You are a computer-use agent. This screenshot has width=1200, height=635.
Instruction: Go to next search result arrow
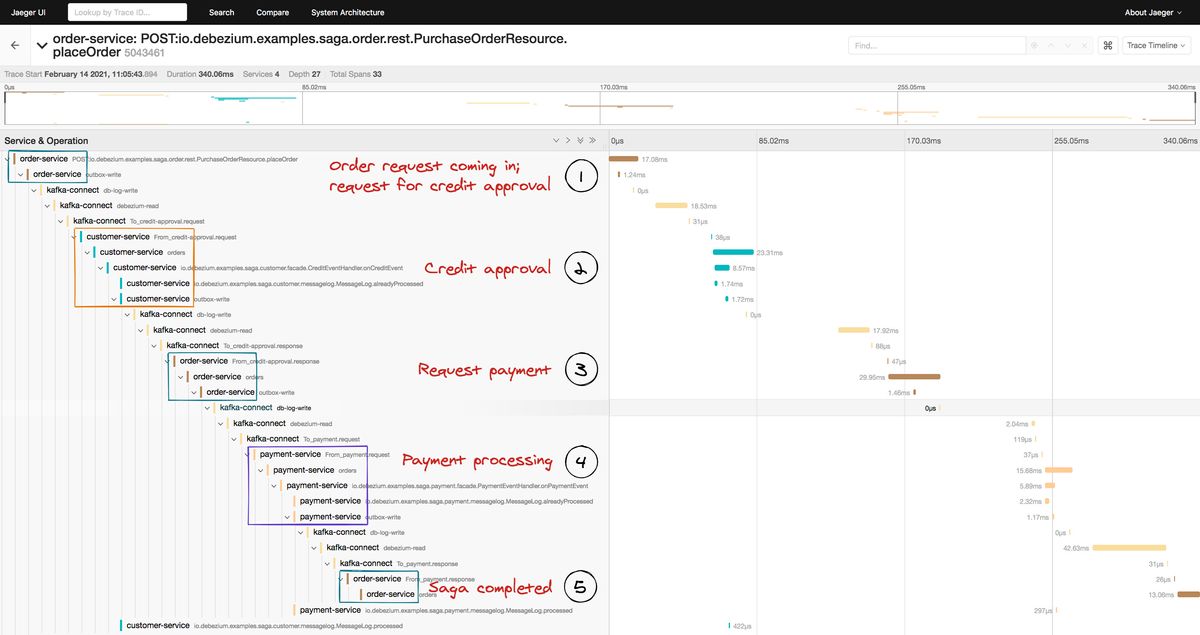point(1067,46)
